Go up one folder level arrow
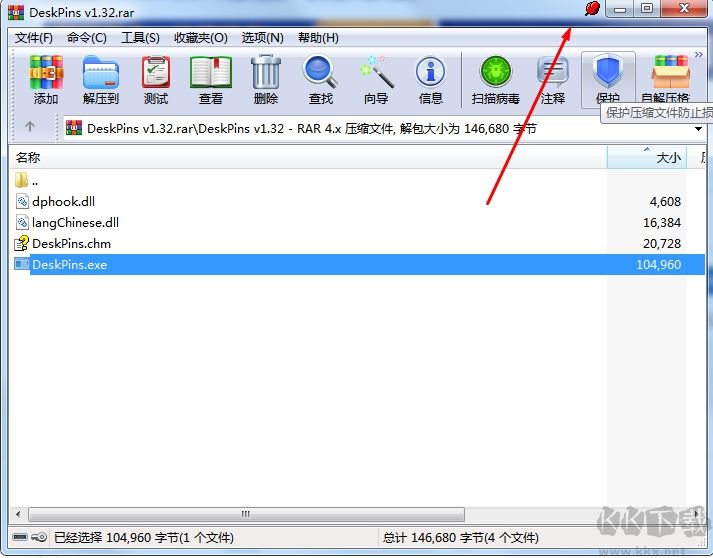This screenshot has width=713, height=558. 30,126
